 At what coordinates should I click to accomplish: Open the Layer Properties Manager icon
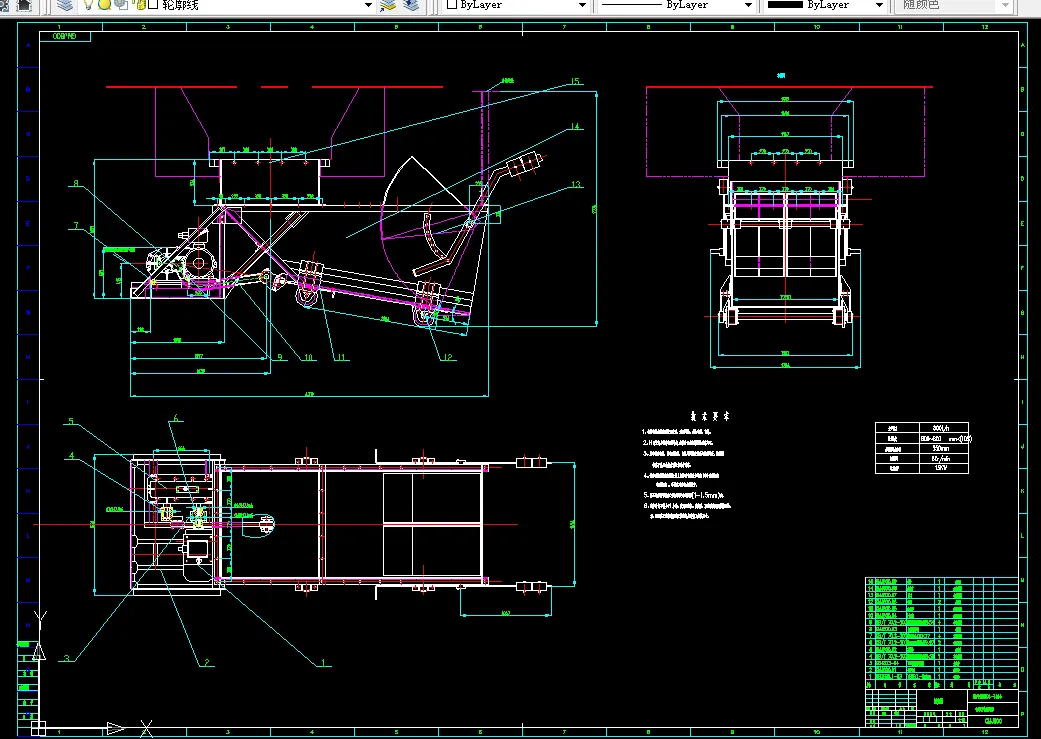(64, 5)
